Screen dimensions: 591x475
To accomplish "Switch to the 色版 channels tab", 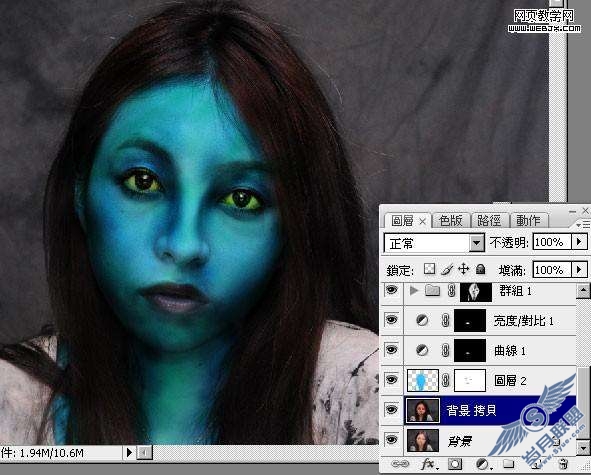I will [x=451, y=221].
